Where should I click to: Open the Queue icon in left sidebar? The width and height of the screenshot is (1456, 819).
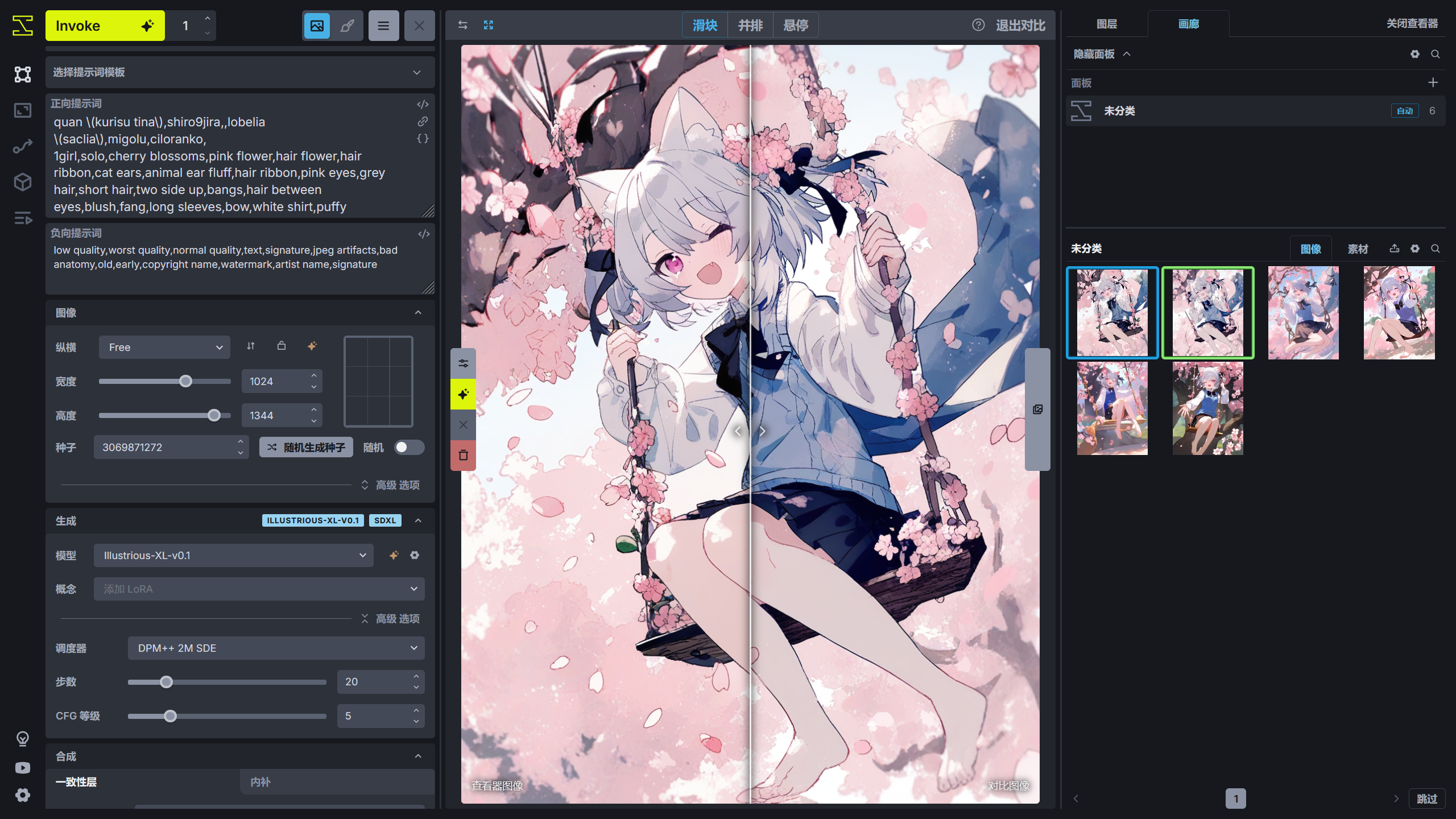23,218
